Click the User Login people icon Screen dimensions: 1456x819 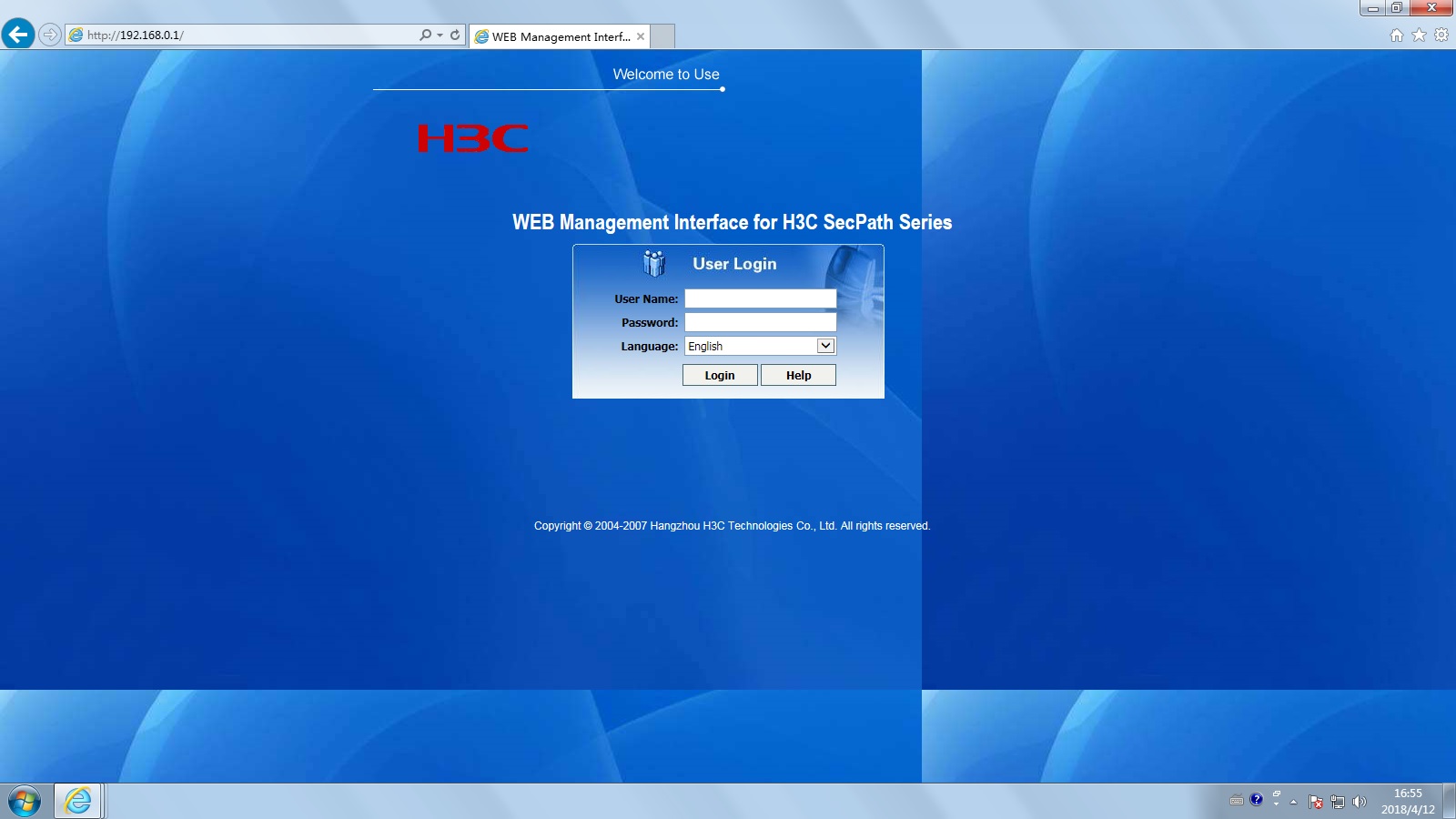point(654,263)
